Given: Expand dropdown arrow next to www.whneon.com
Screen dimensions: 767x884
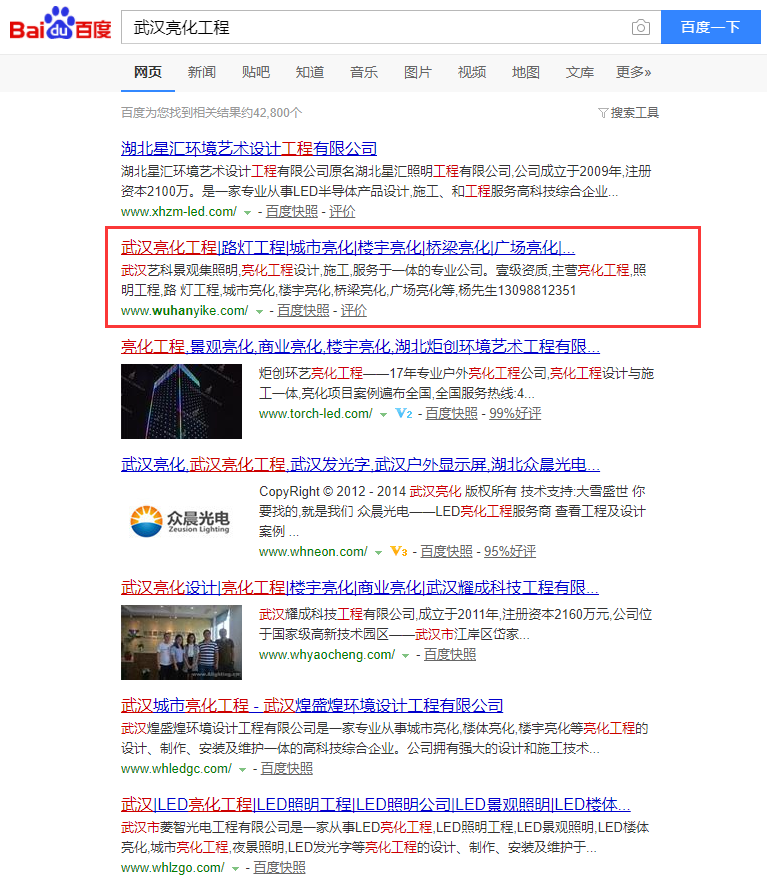Looking at the screenshot, I should click(378, 552).
